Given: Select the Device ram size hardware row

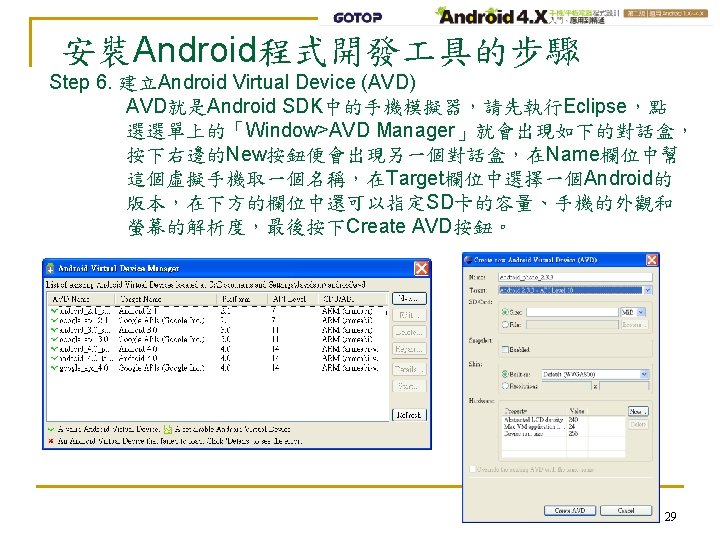Looking at the screenshot, I should tap(563, 433).
